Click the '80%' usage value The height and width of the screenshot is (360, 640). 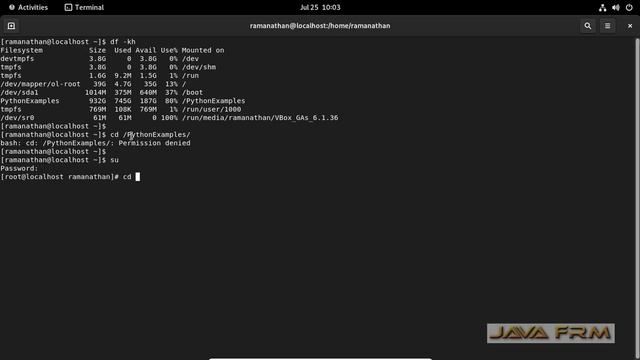point(171,101)
